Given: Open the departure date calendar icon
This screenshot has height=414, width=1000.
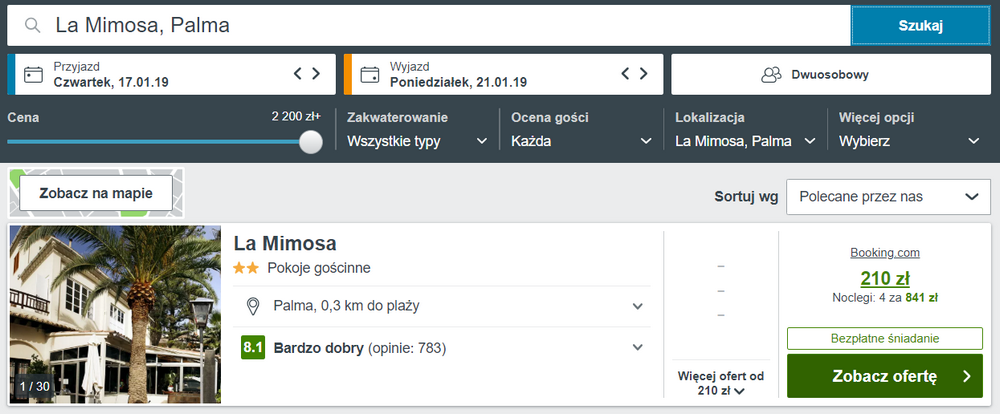Looking at the screenshot, I should click(x=369, y=75).
